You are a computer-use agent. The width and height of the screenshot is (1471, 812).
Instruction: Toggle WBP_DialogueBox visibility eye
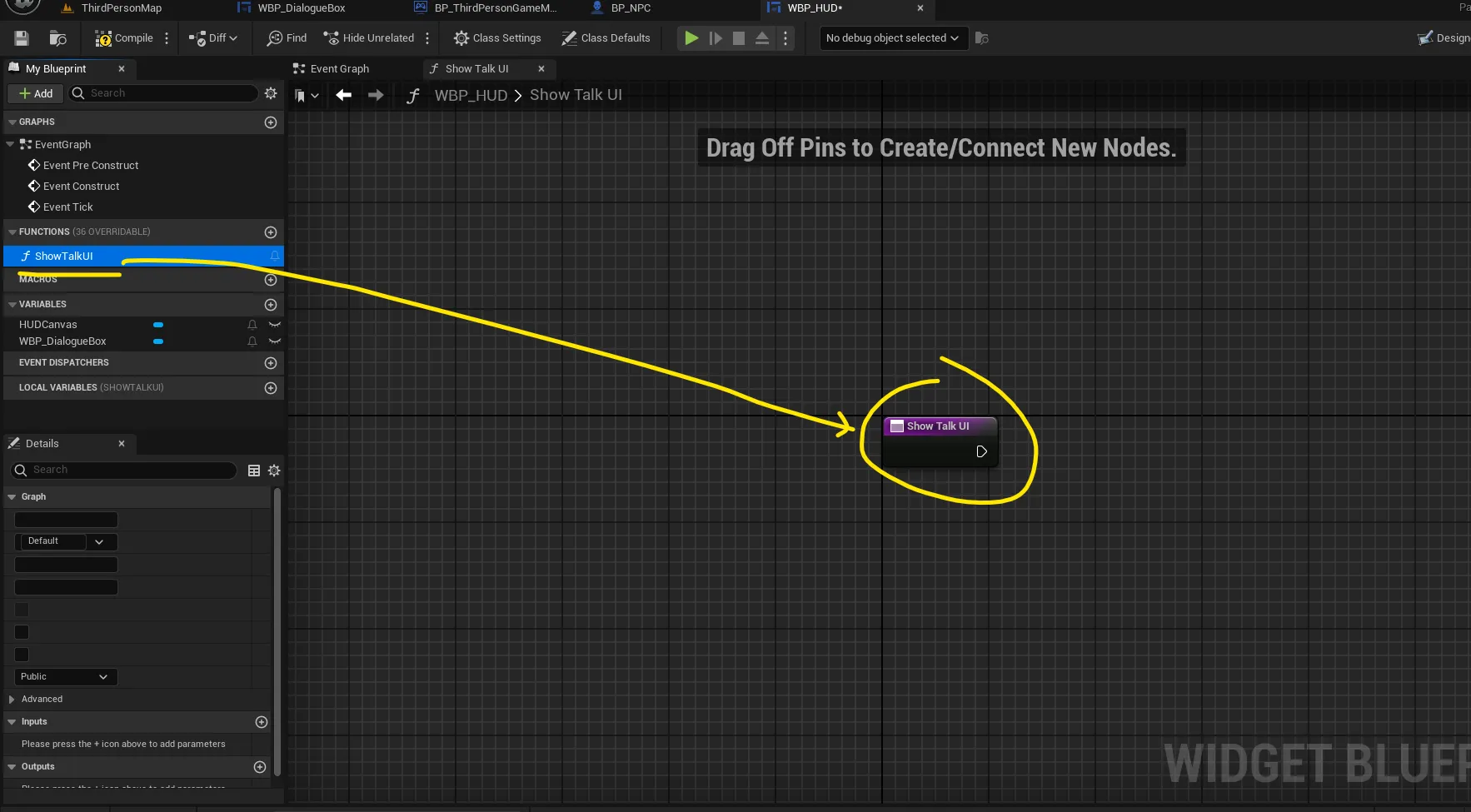click(x=275, y=341)
